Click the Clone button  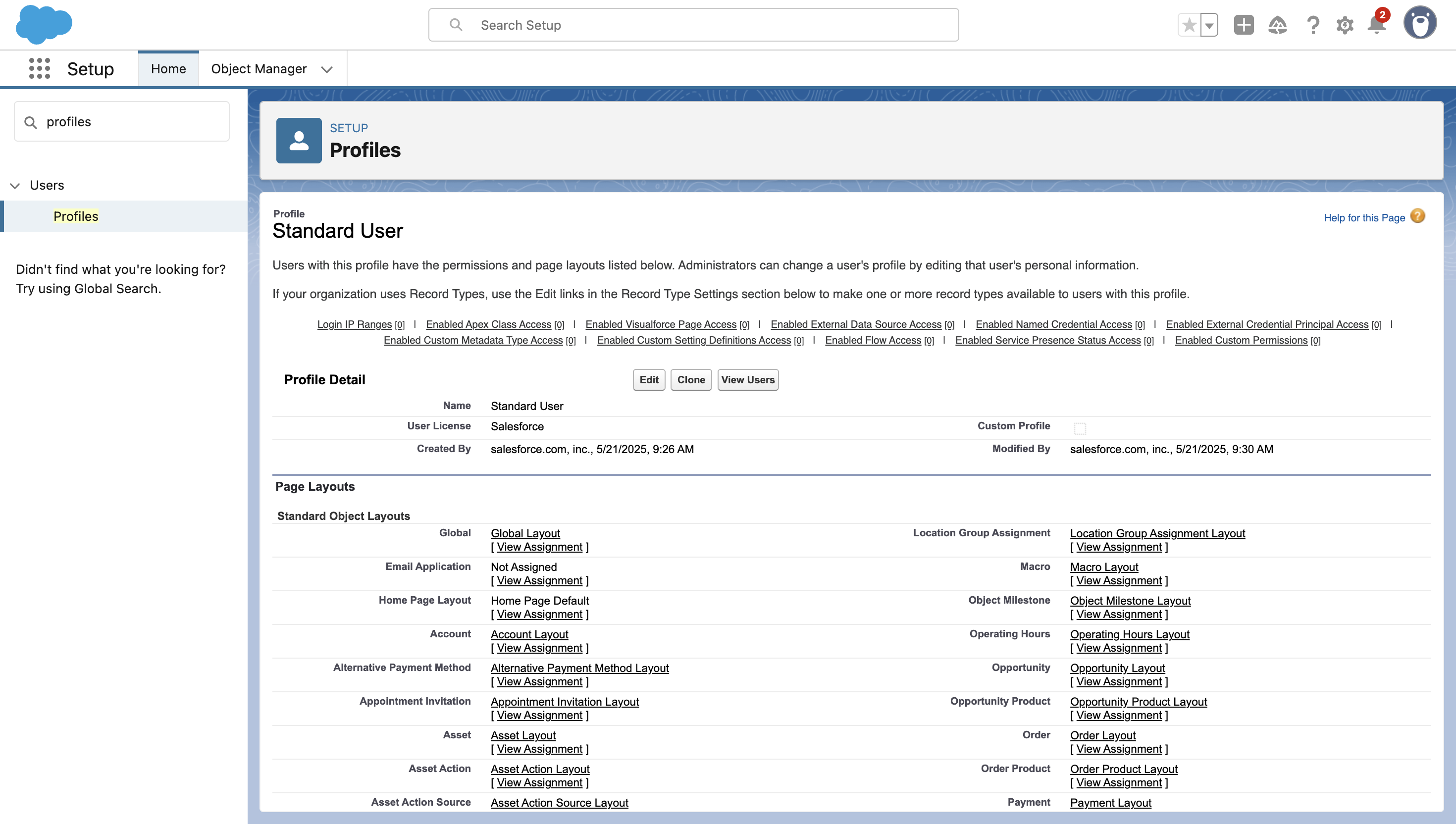pyautogui.click(x=690, y=380)
